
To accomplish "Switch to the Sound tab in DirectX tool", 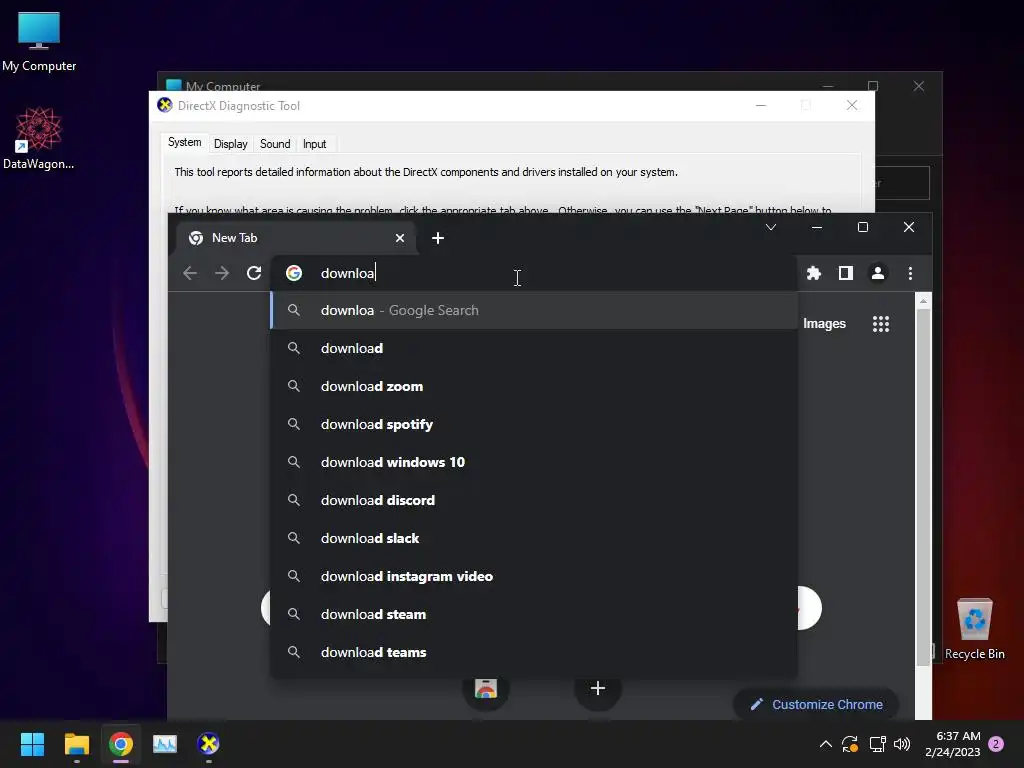I will click(275, 144).
